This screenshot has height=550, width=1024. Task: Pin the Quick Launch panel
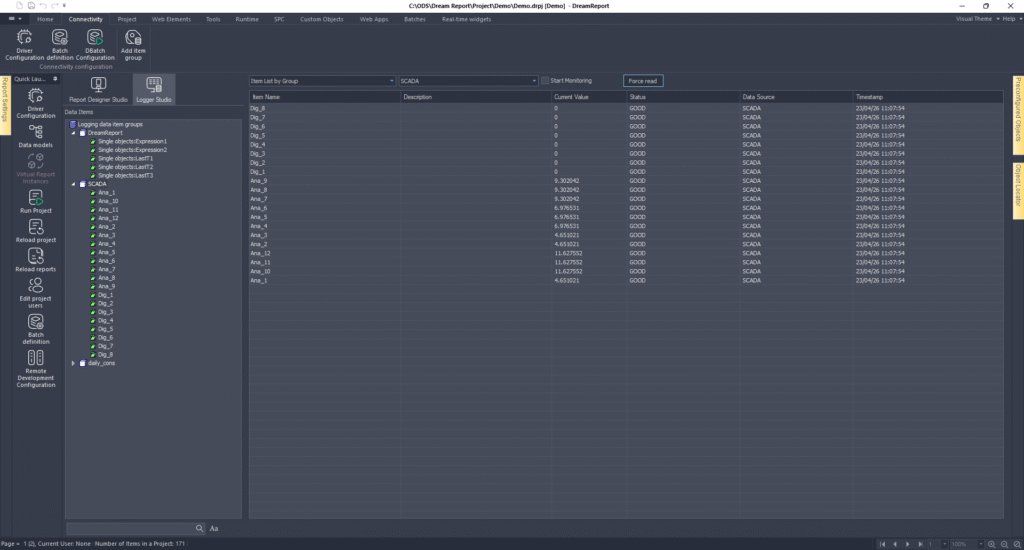55,79
